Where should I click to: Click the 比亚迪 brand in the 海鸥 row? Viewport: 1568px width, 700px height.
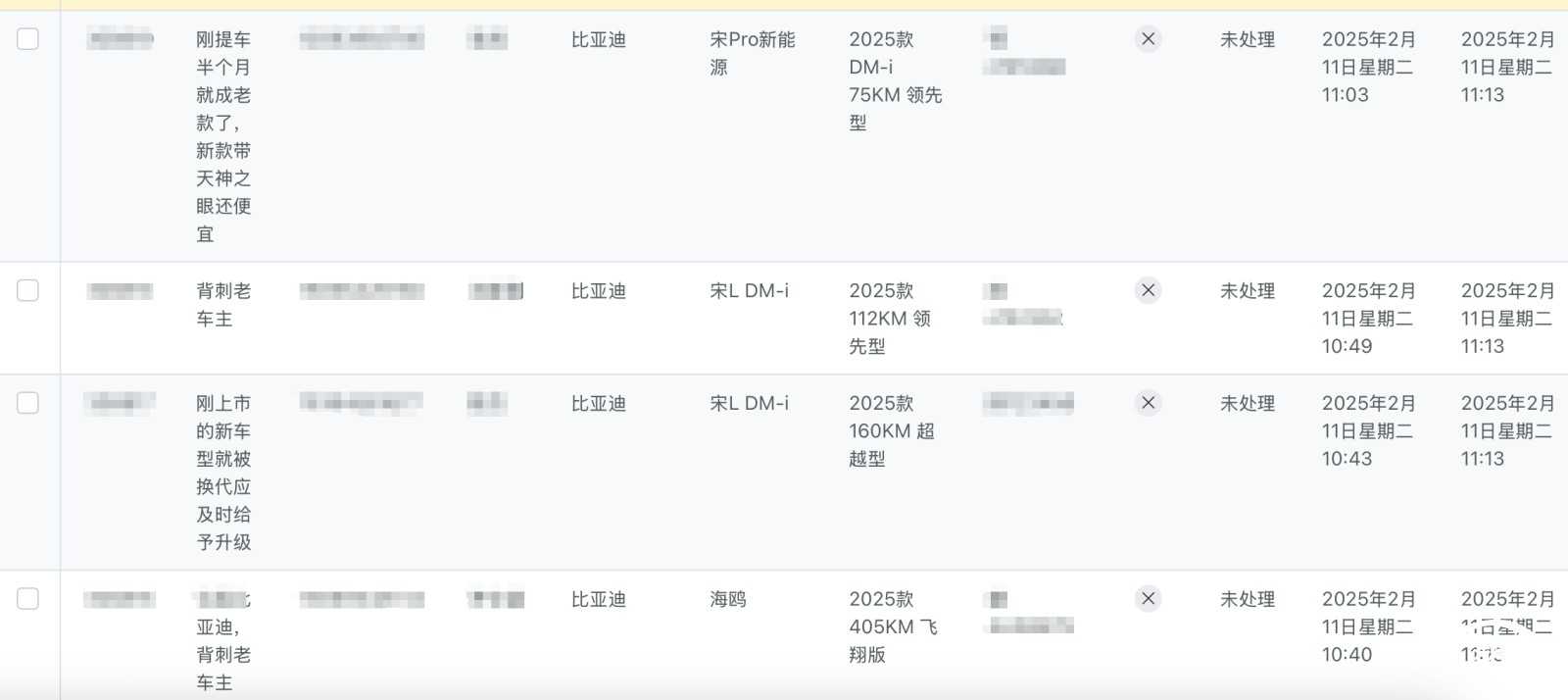[599, 599]
